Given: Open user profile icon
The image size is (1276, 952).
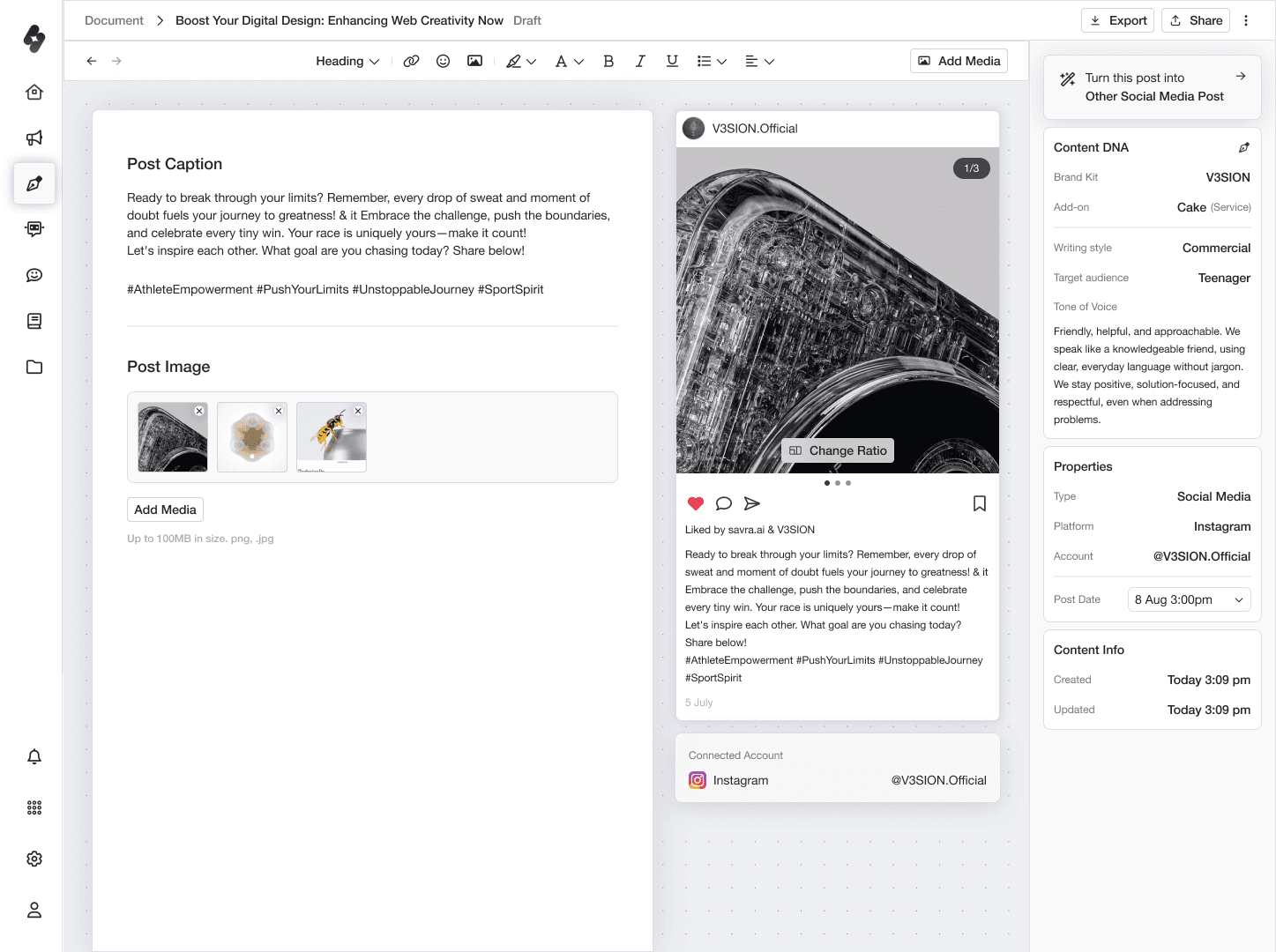Looking at the screenshot, I should [34, 910].
